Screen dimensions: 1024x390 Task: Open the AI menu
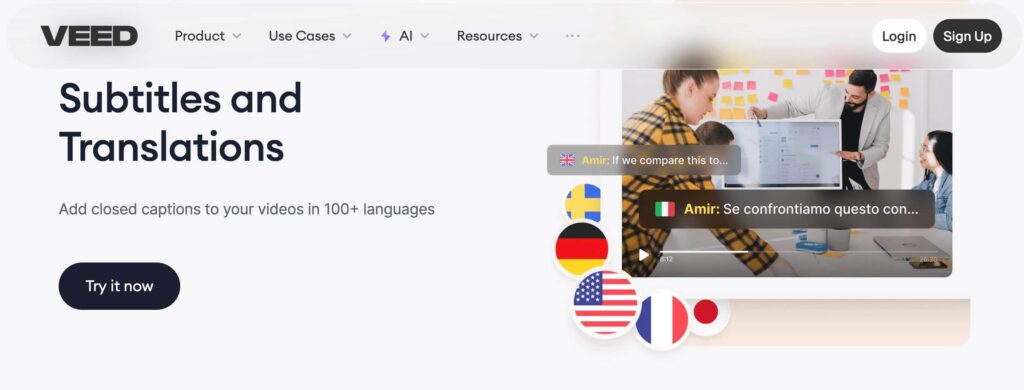coord(405,36)
